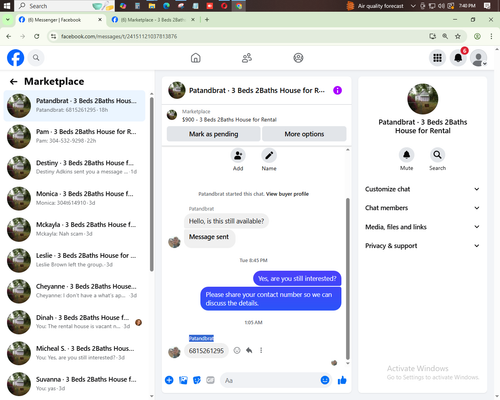The height and width of the screenshot is (400, 500).
Task: Click the More options button
Action: (x=304, y=134)
